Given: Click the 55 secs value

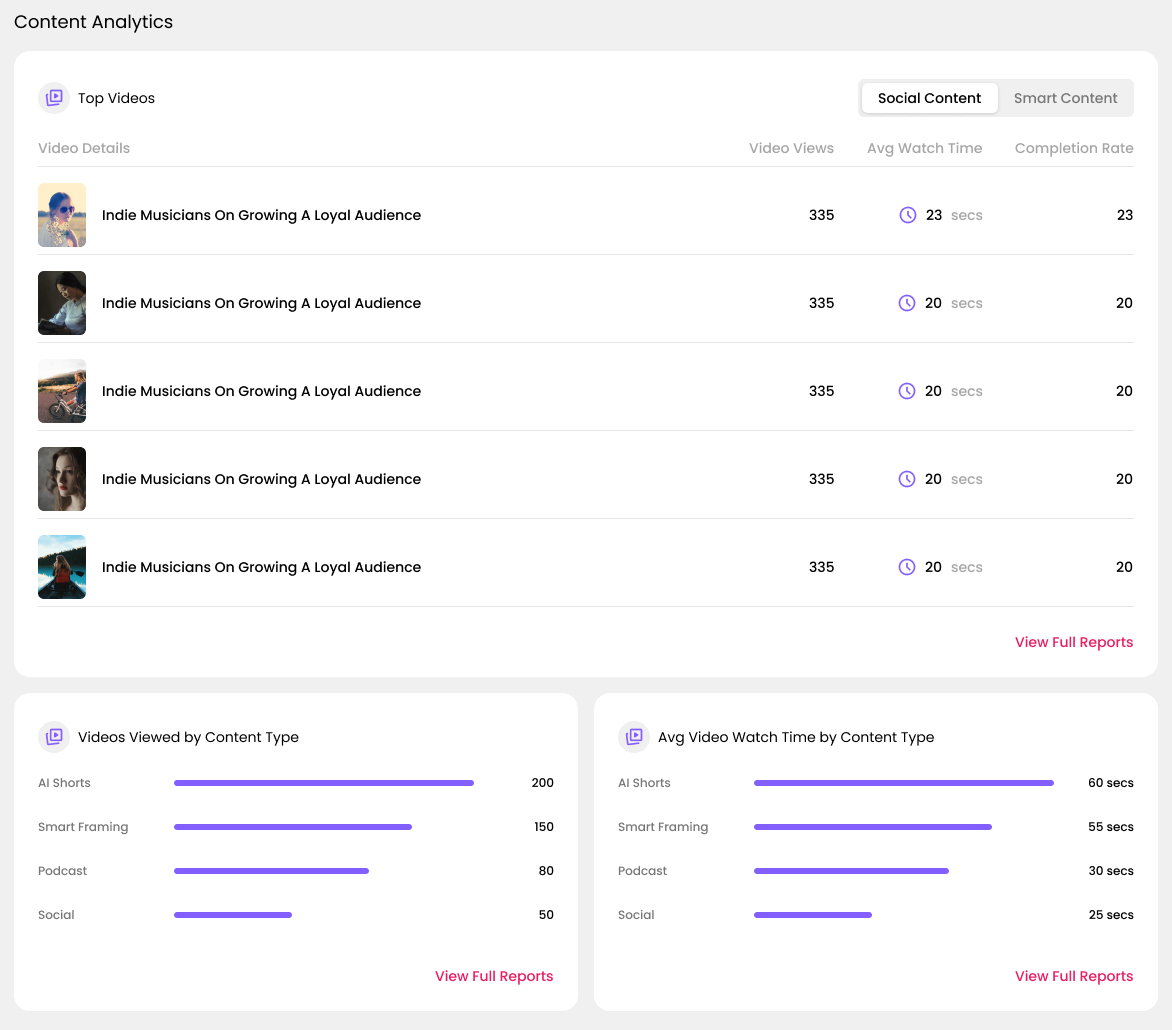Looking at the screenshot, I should pos(1110,827).
